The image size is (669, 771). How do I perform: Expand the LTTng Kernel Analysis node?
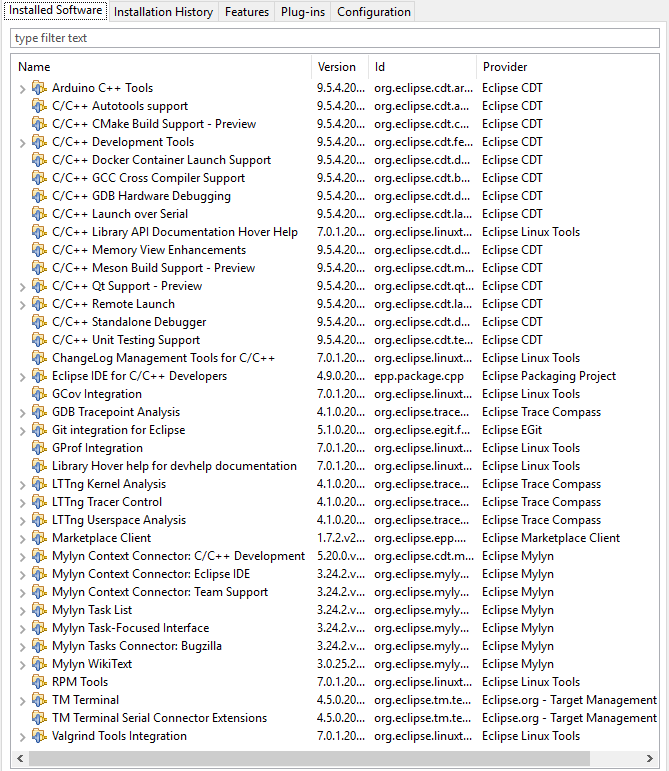click(23, 484)
